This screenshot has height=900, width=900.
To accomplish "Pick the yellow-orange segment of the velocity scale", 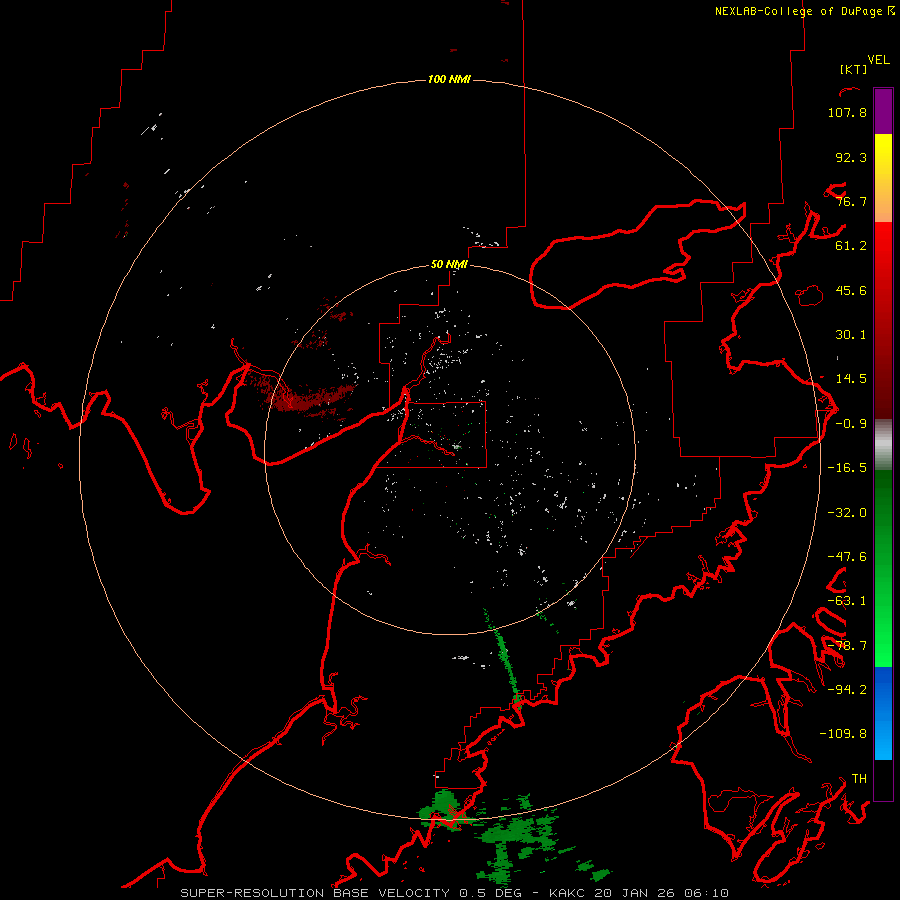I will pyautogui.click(x=883, y=178).
